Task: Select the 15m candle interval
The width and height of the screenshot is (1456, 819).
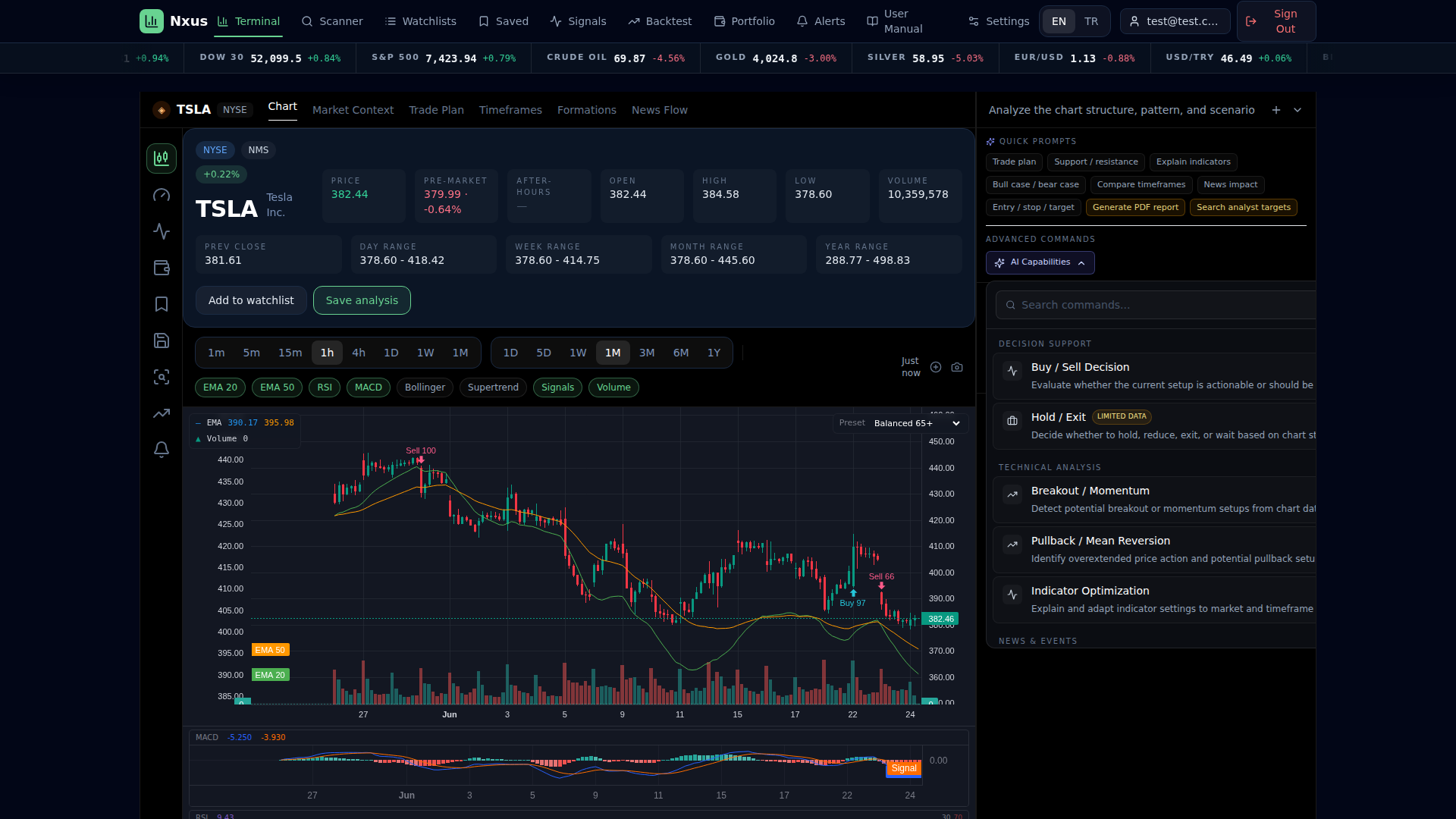Action: click(290, 353)
